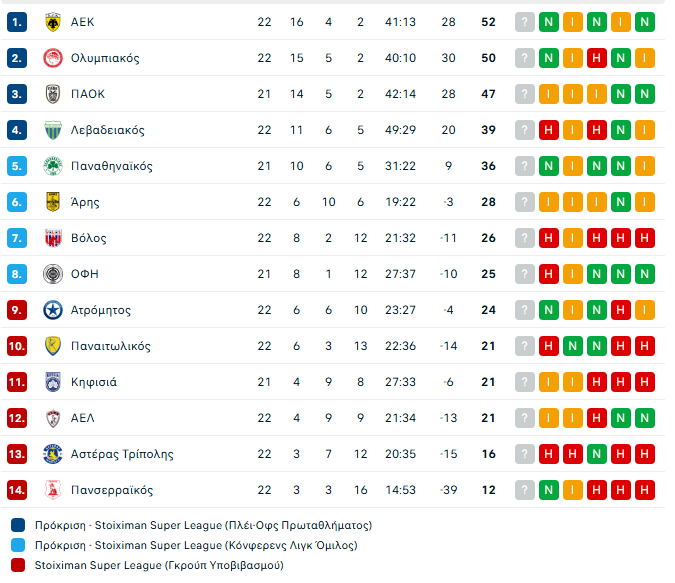Screen dimensions: 675x583
Task: Click the AEK team crest icon
Action: [53, 22]
